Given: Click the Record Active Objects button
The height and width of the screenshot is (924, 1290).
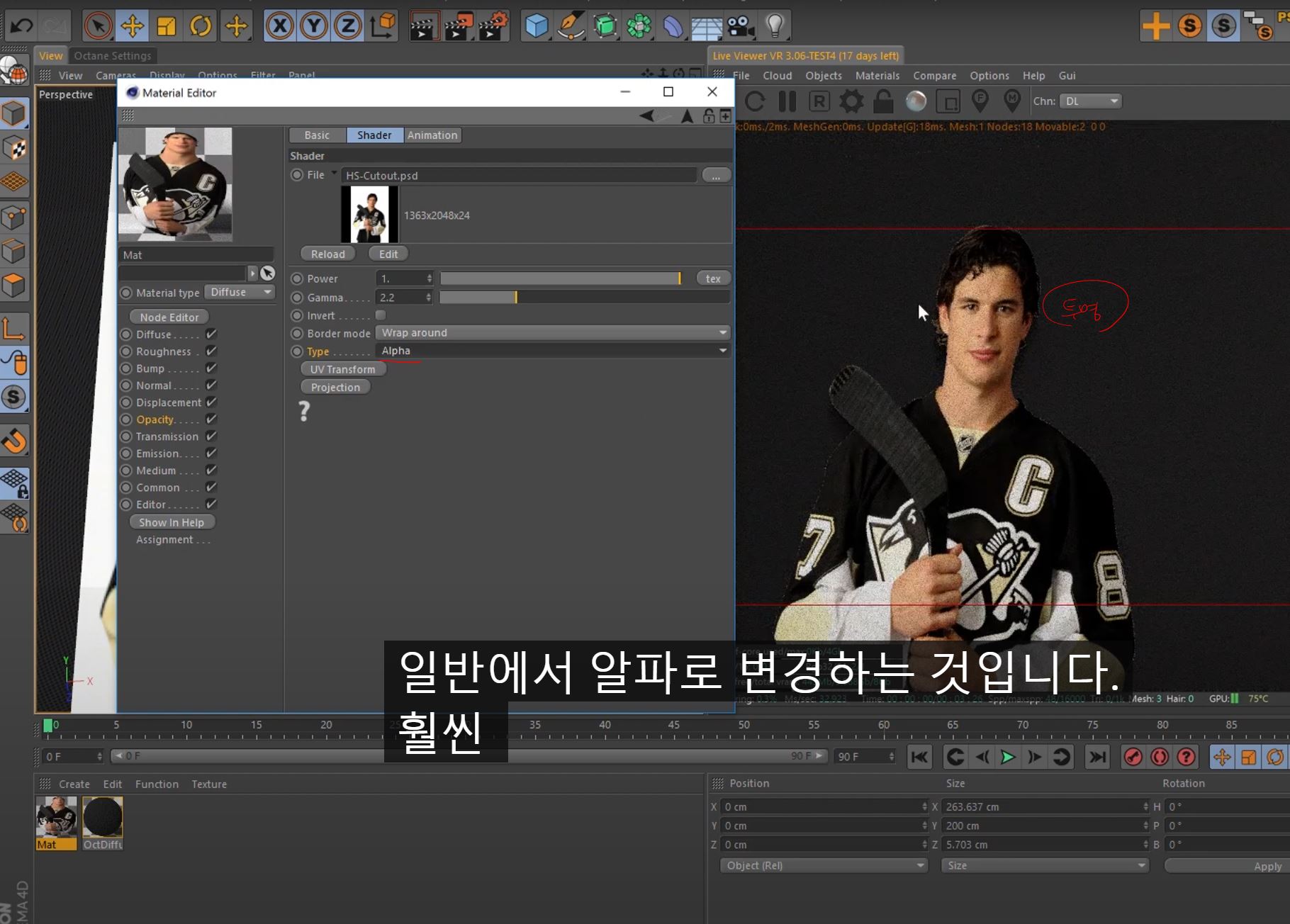Looking at the screenshot, I should pos(1133,757).
